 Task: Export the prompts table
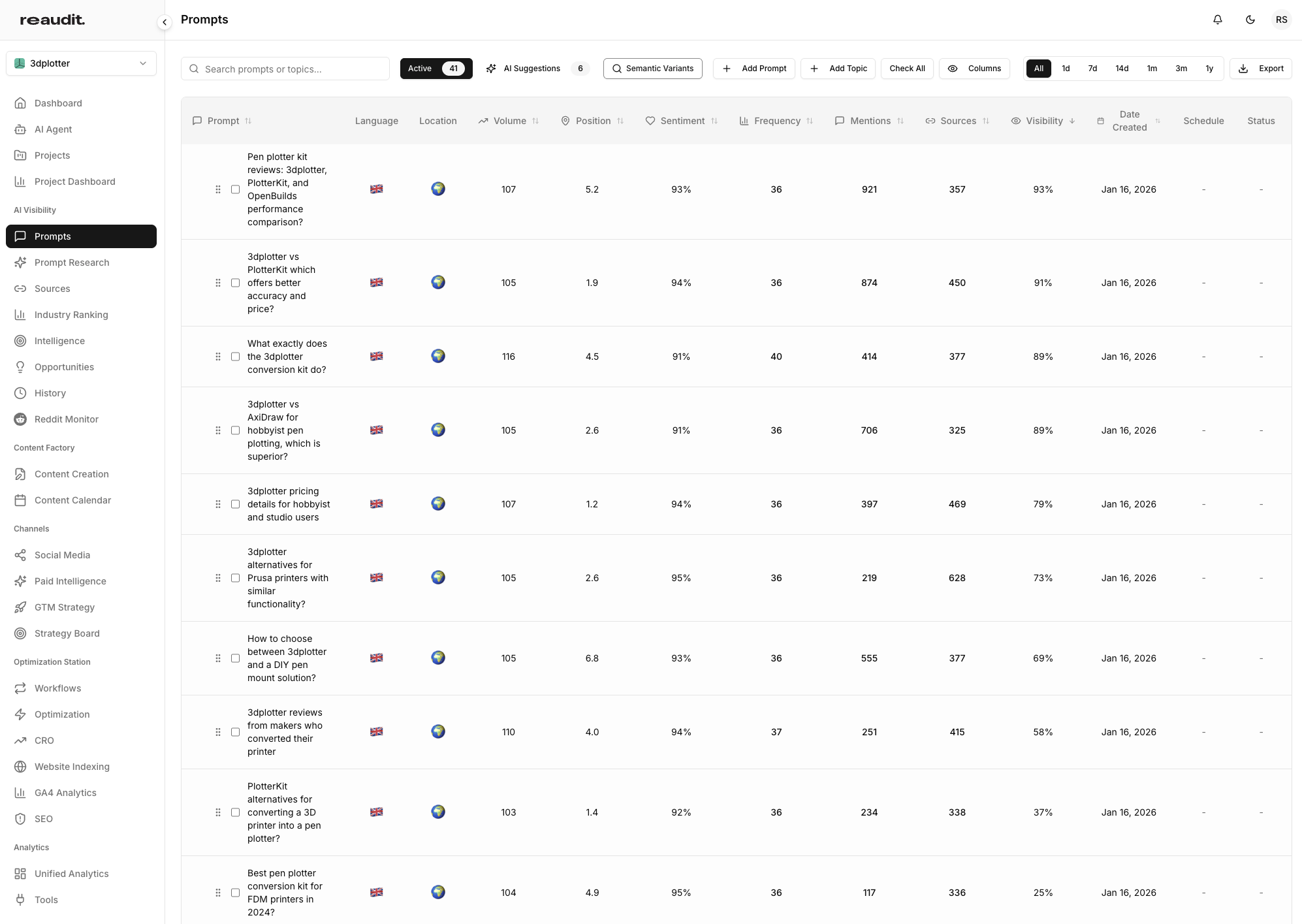coord(1260,69)
